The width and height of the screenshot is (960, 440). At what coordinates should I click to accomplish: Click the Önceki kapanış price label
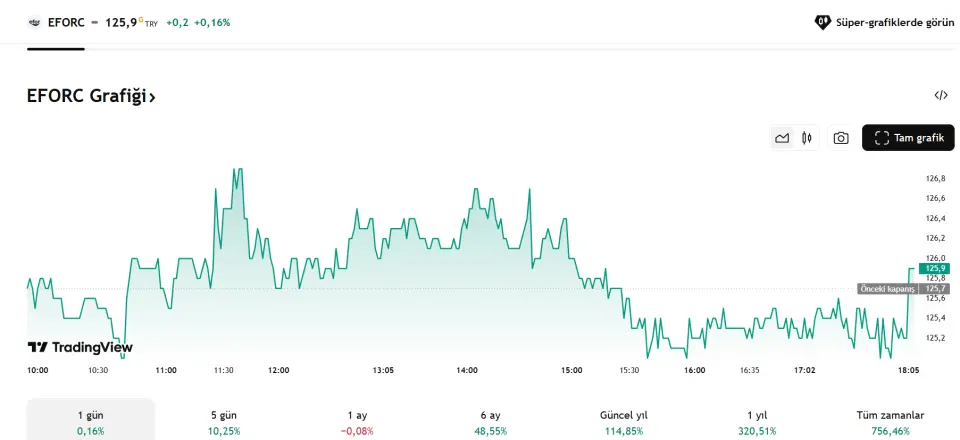[887, 289]
